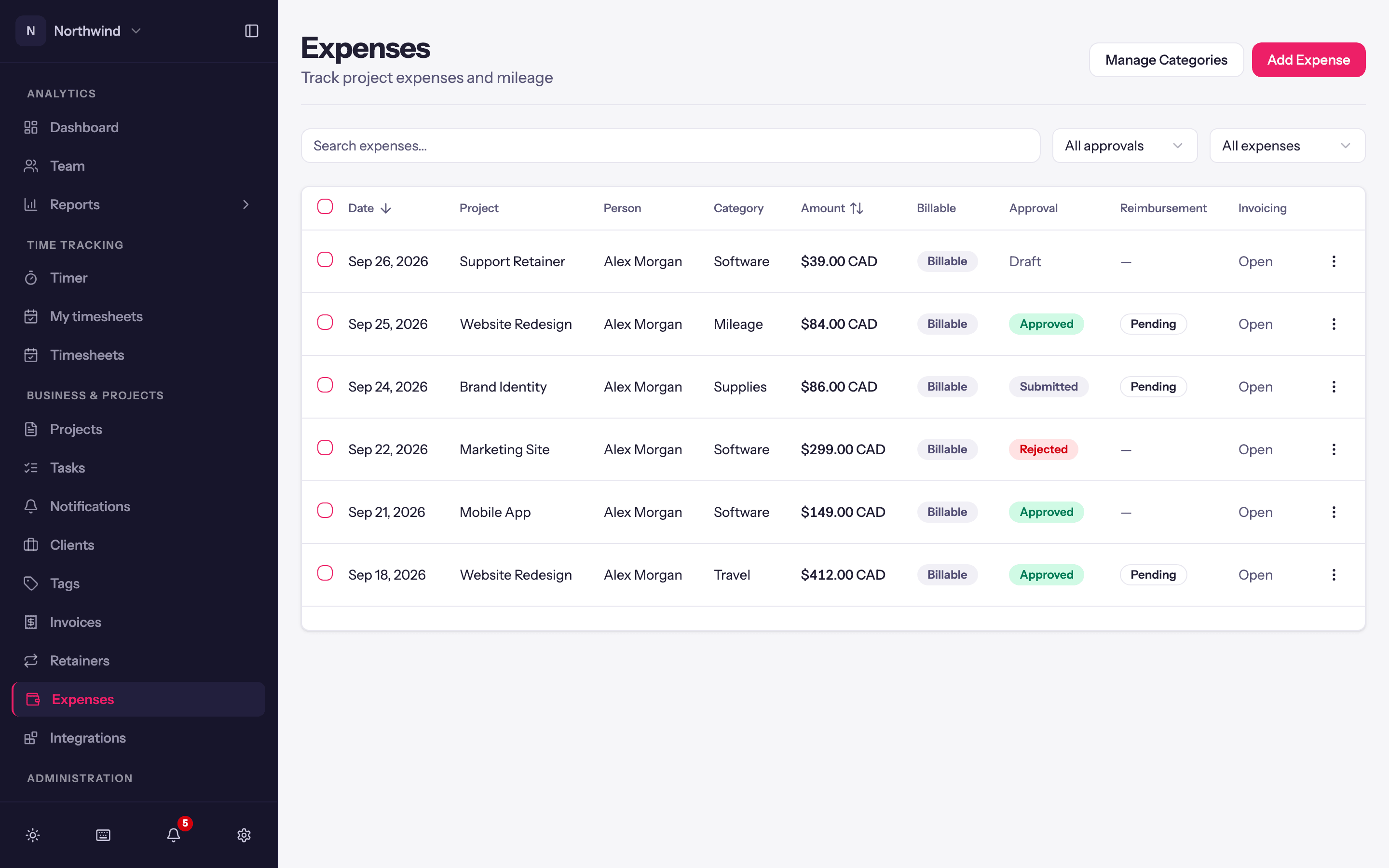The height and width of the screenshot is (868, 1389).
Task: Click the Mileage category cell
Action: [x=737, y=325]
